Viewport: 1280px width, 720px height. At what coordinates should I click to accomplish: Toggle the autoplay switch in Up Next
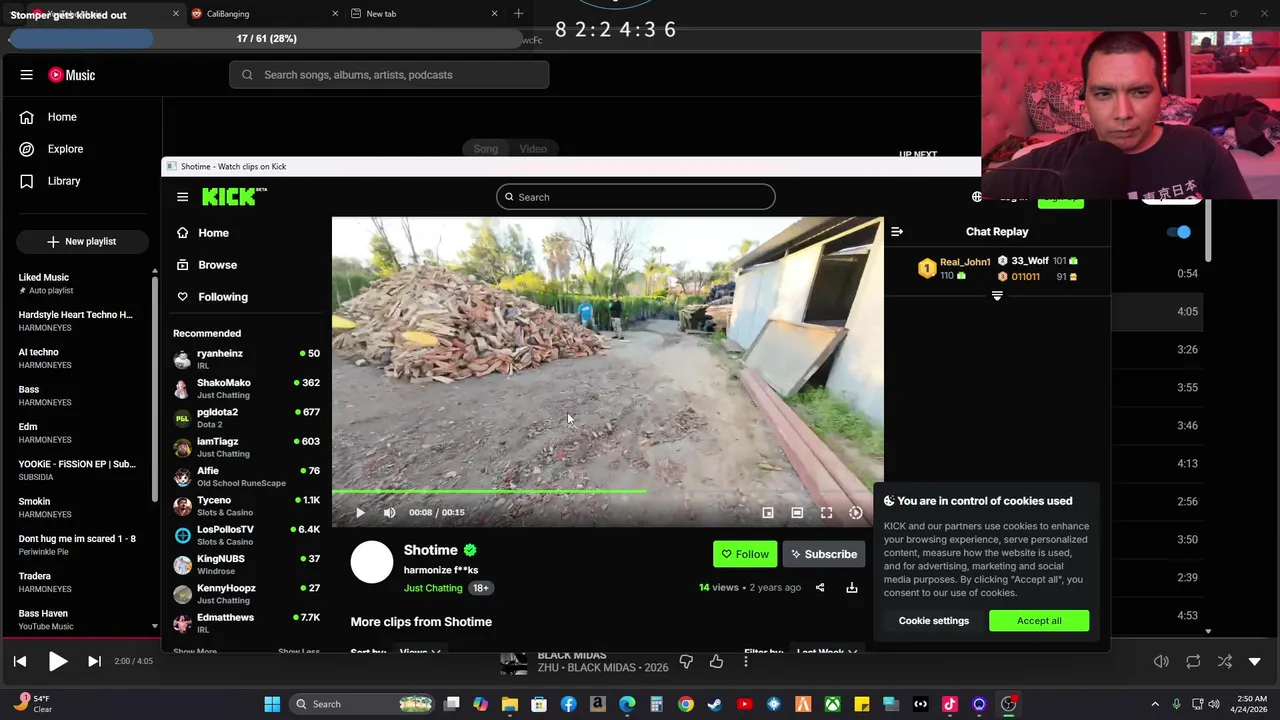click(1179, 232)
